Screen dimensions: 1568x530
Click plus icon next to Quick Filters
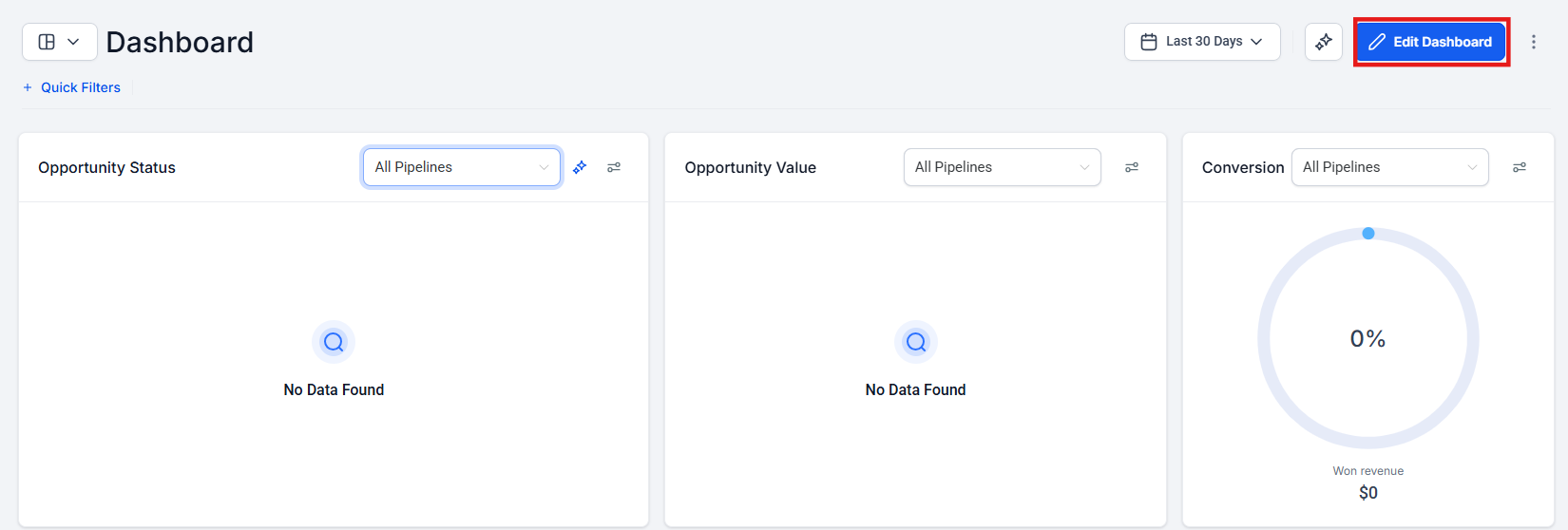(x=28, y=87)
